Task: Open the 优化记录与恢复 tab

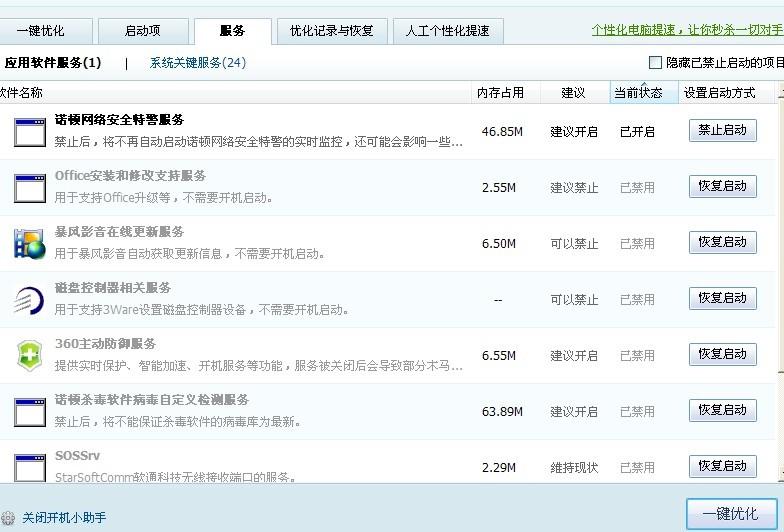Action: [332, 31]
